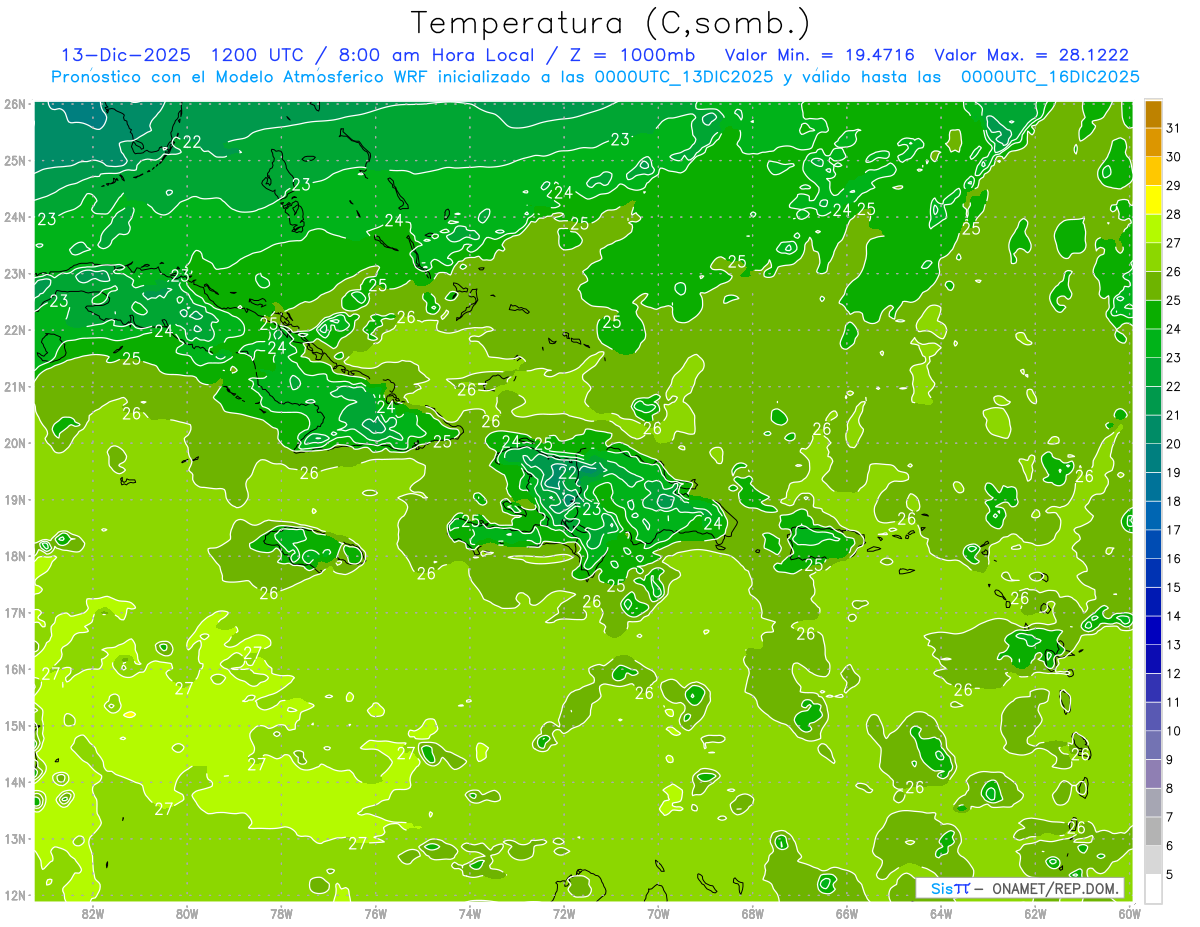Click colorbar label "29"
This screenshot has height=927, width=1200.
click(x=1173, y=185)
